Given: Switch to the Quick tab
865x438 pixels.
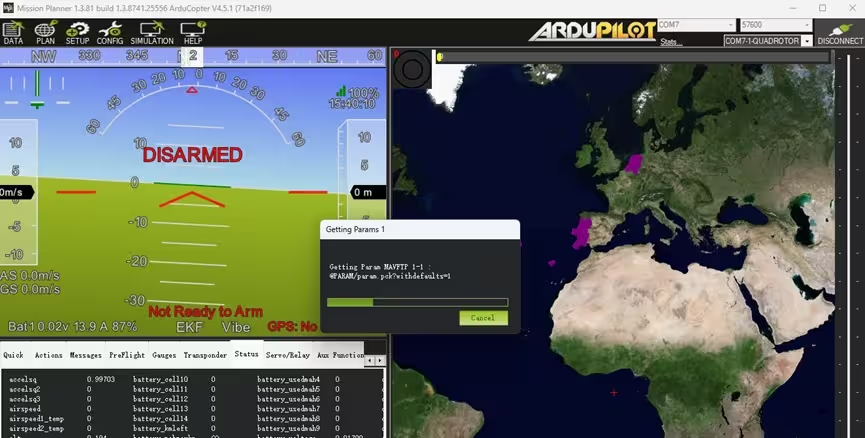Looking at the screenshot, I should (13, 355).
